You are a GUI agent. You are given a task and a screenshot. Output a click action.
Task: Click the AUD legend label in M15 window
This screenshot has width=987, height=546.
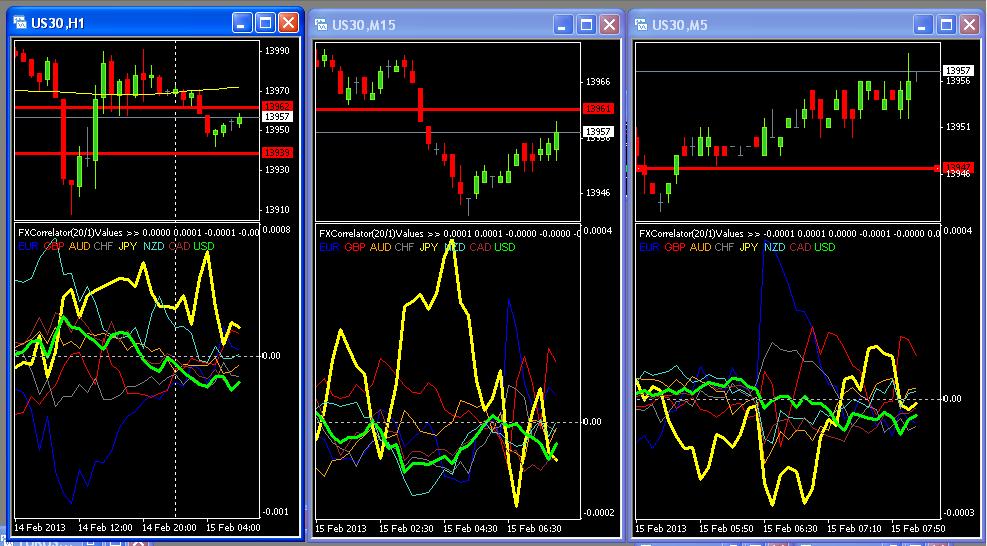[x=380, y=247]
